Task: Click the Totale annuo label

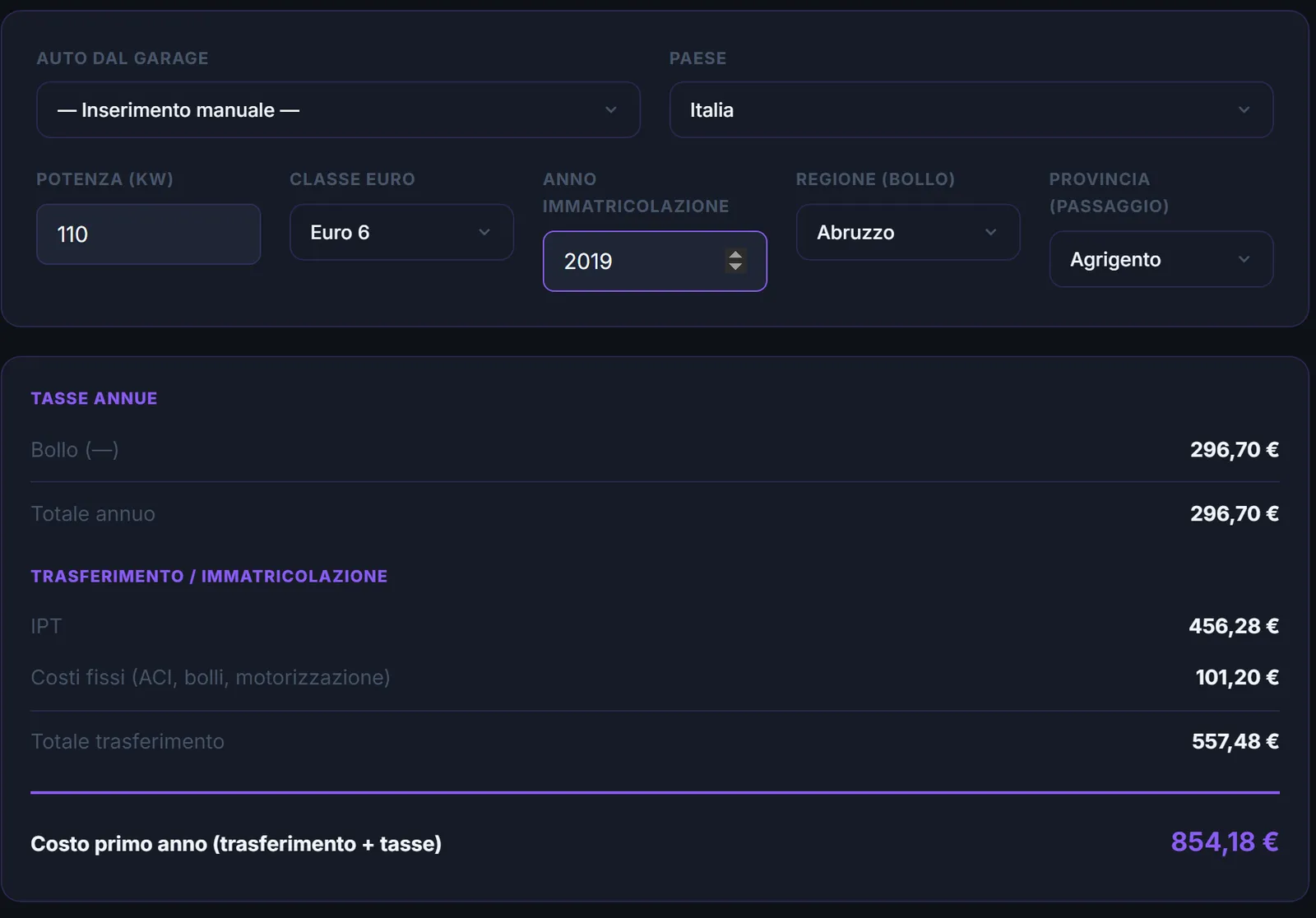Action: click(x=93, y=514)
